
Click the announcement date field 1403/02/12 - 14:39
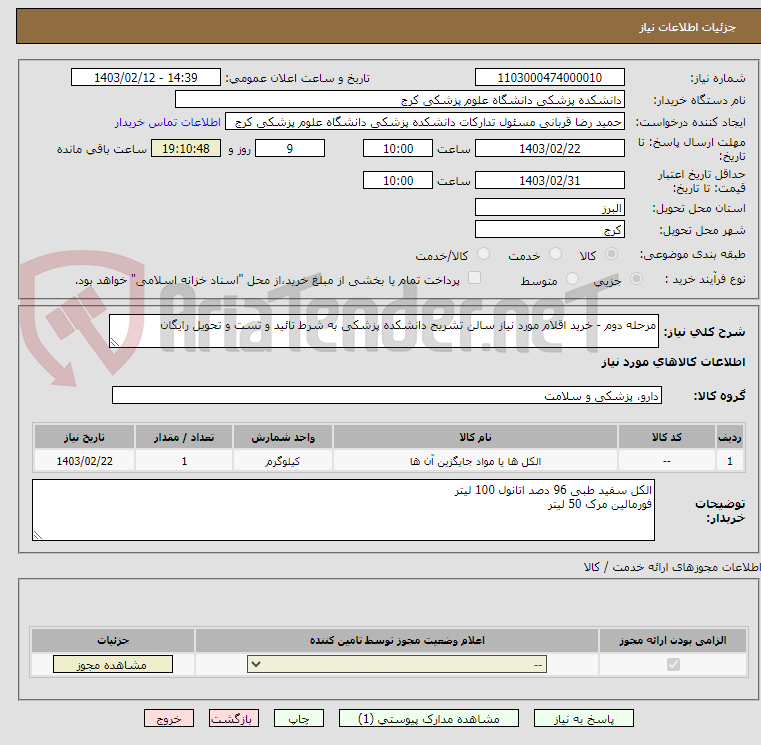[x=146, y=78]
